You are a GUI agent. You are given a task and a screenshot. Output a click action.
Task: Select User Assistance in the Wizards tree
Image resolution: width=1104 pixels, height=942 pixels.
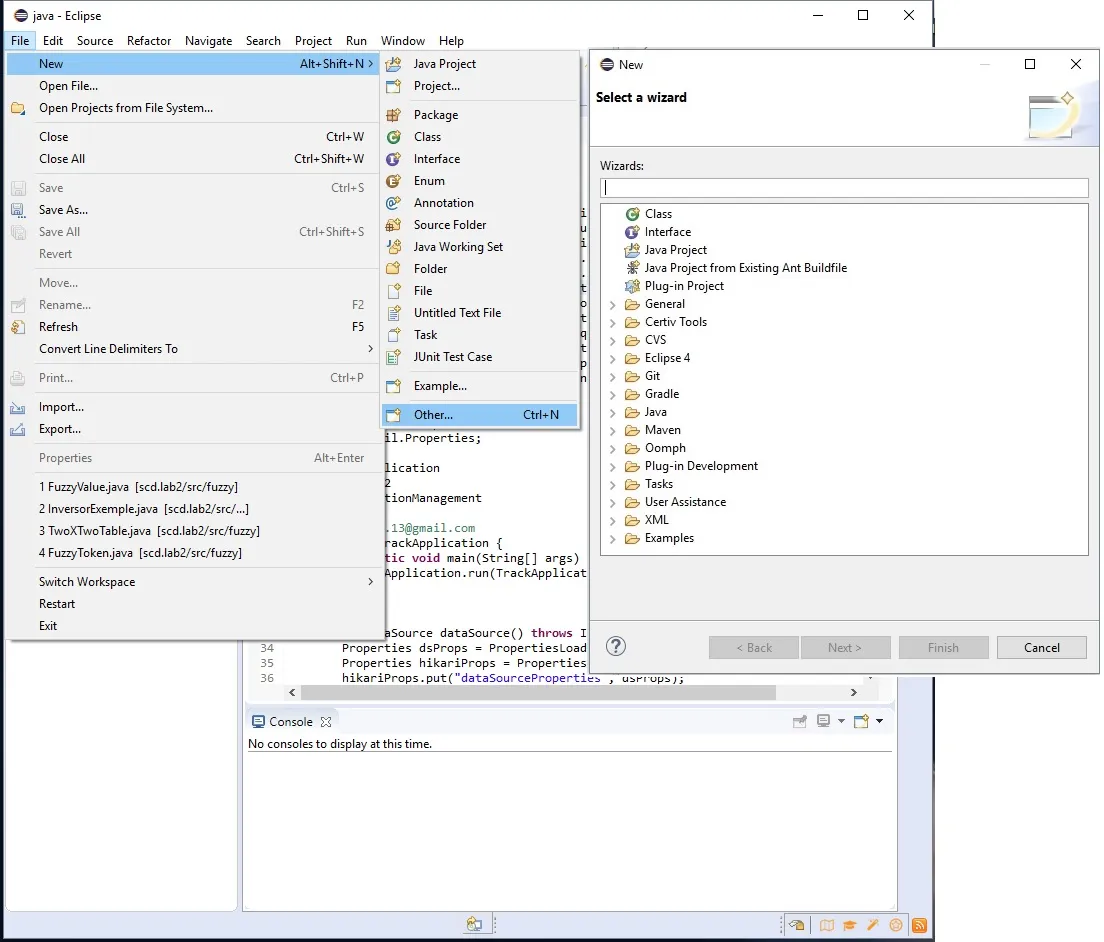[x=685, y=502]
